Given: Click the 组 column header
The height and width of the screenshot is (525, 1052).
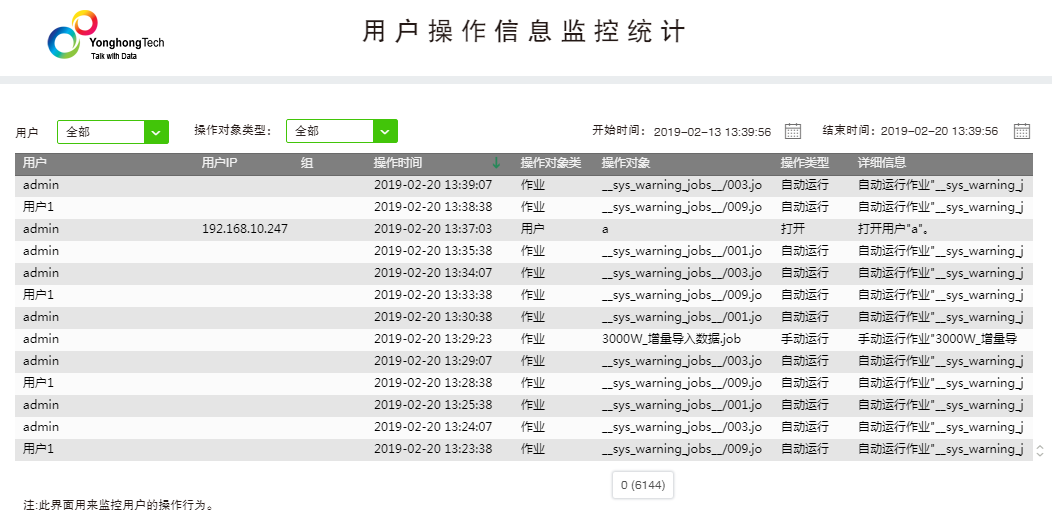Looking at the screenshot, I should (x=307, y=163).
